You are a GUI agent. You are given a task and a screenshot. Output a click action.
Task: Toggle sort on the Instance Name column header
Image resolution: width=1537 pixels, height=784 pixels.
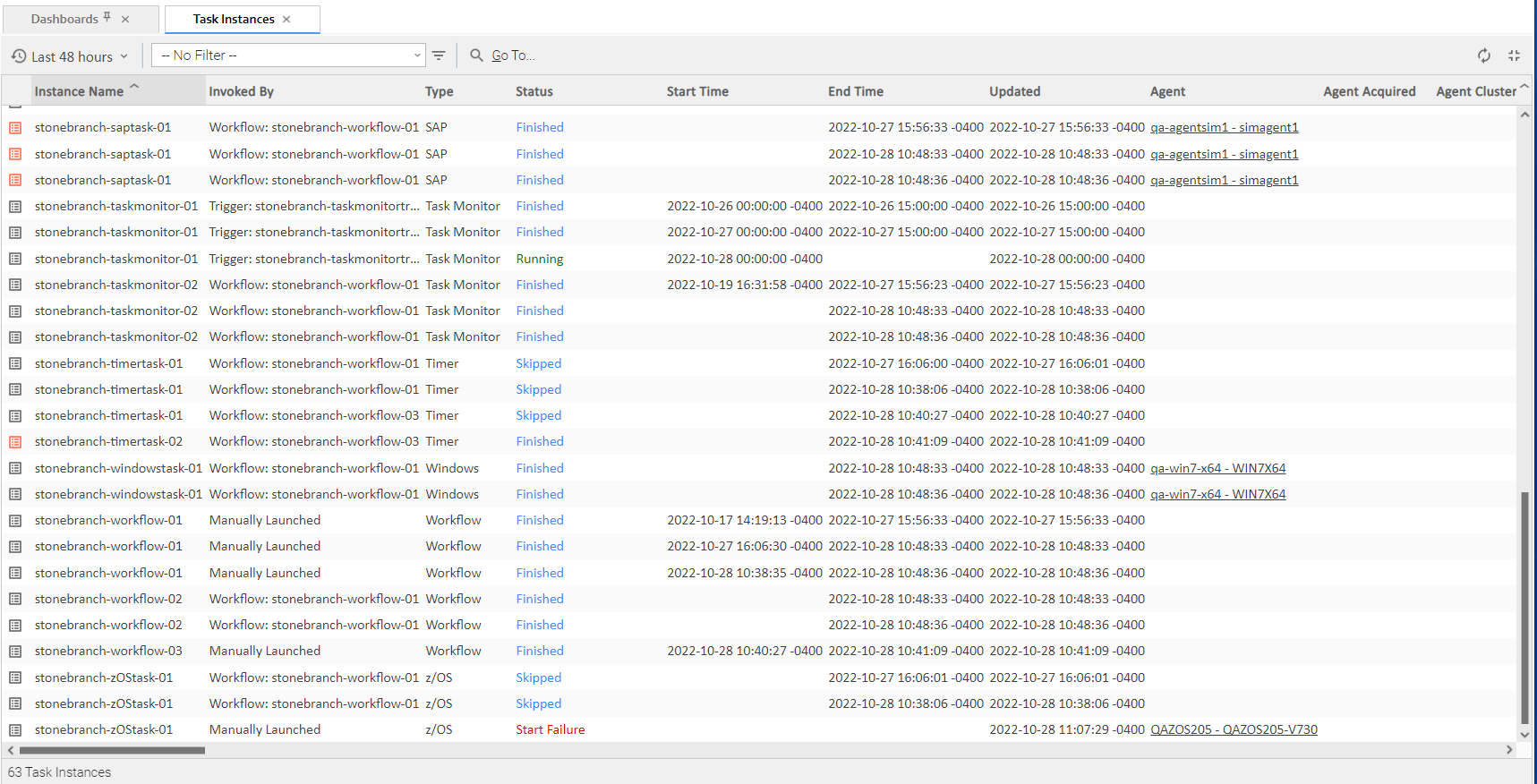(x=79, y=91)
